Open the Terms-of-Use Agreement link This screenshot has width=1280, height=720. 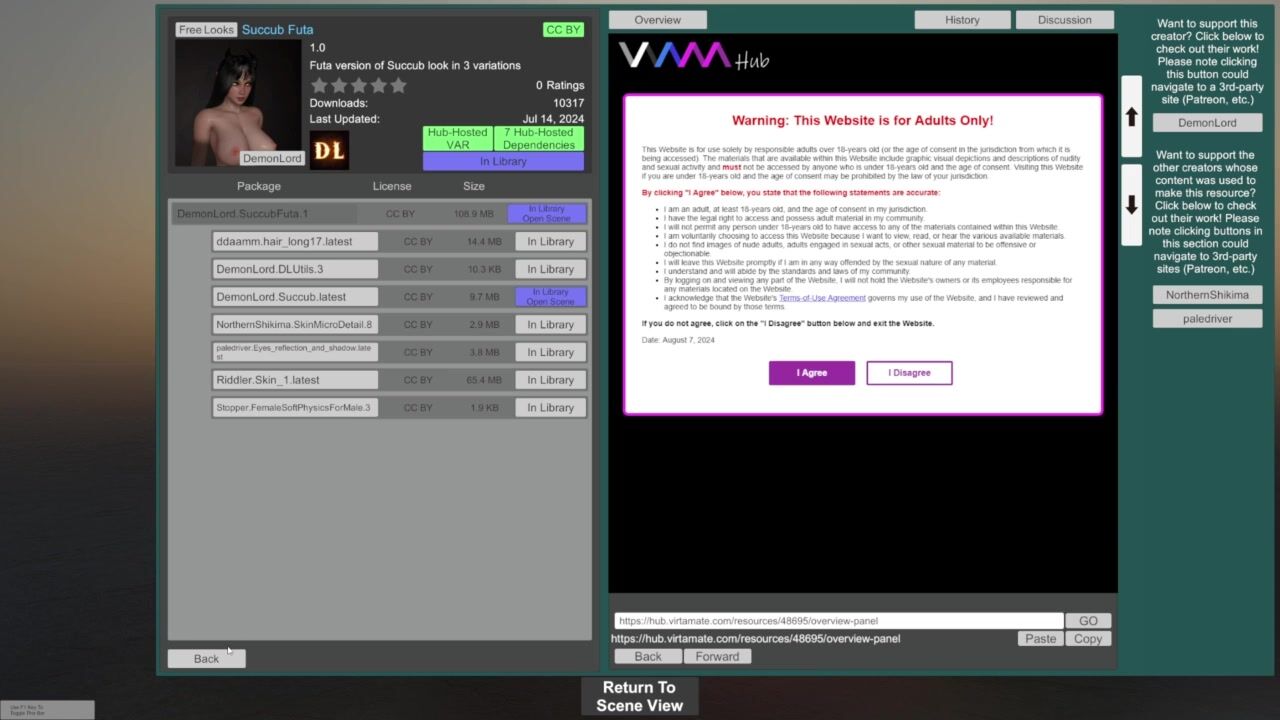[x=822, y=298]
